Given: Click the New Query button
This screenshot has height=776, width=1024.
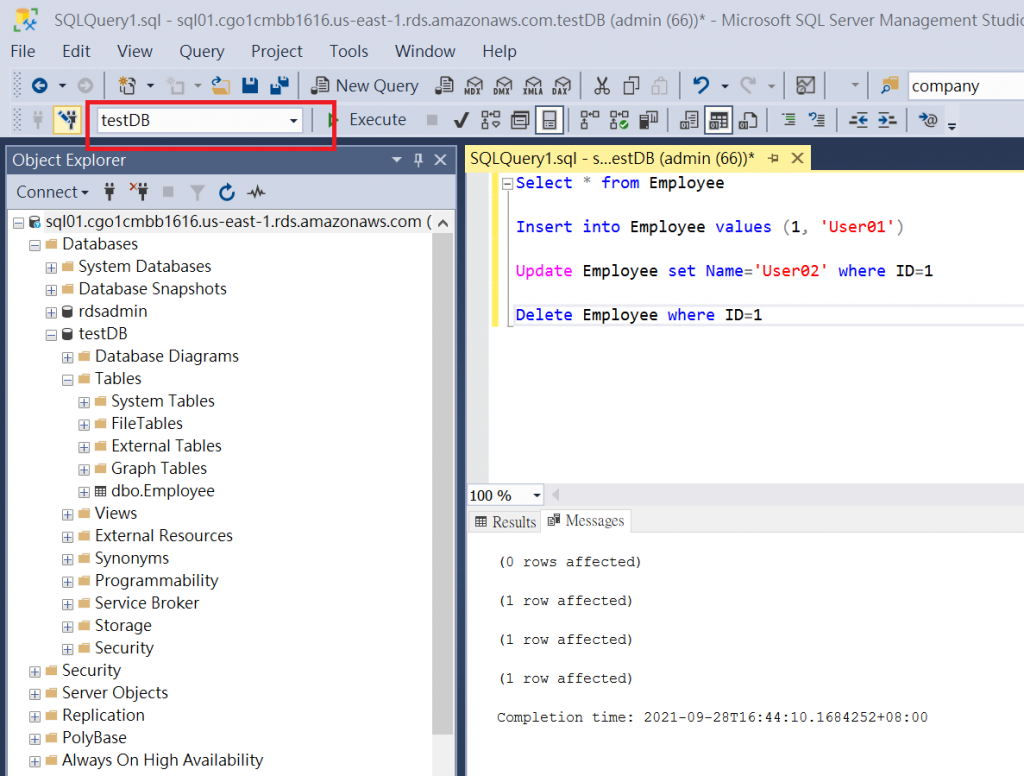Looking at the screenshot, I should pos(364,86).
